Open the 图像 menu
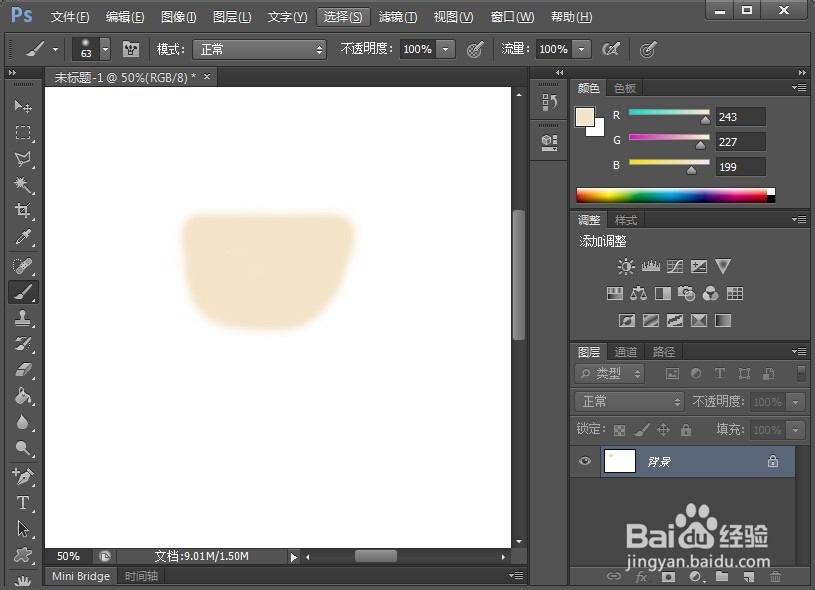 tap(178, 17)
